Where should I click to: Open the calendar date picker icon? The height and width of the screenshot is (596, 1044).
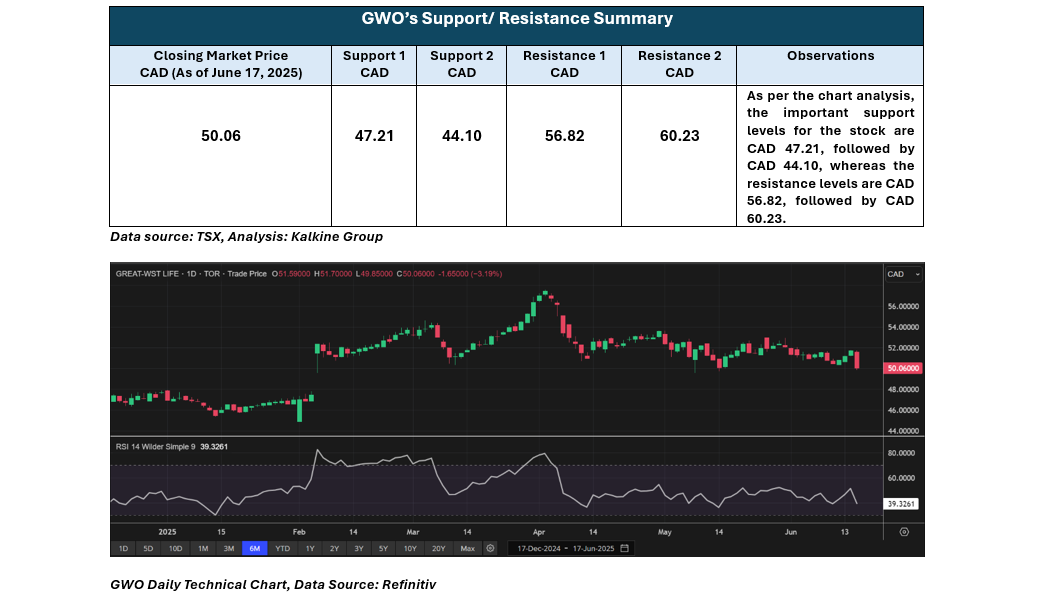coord(625,549)
